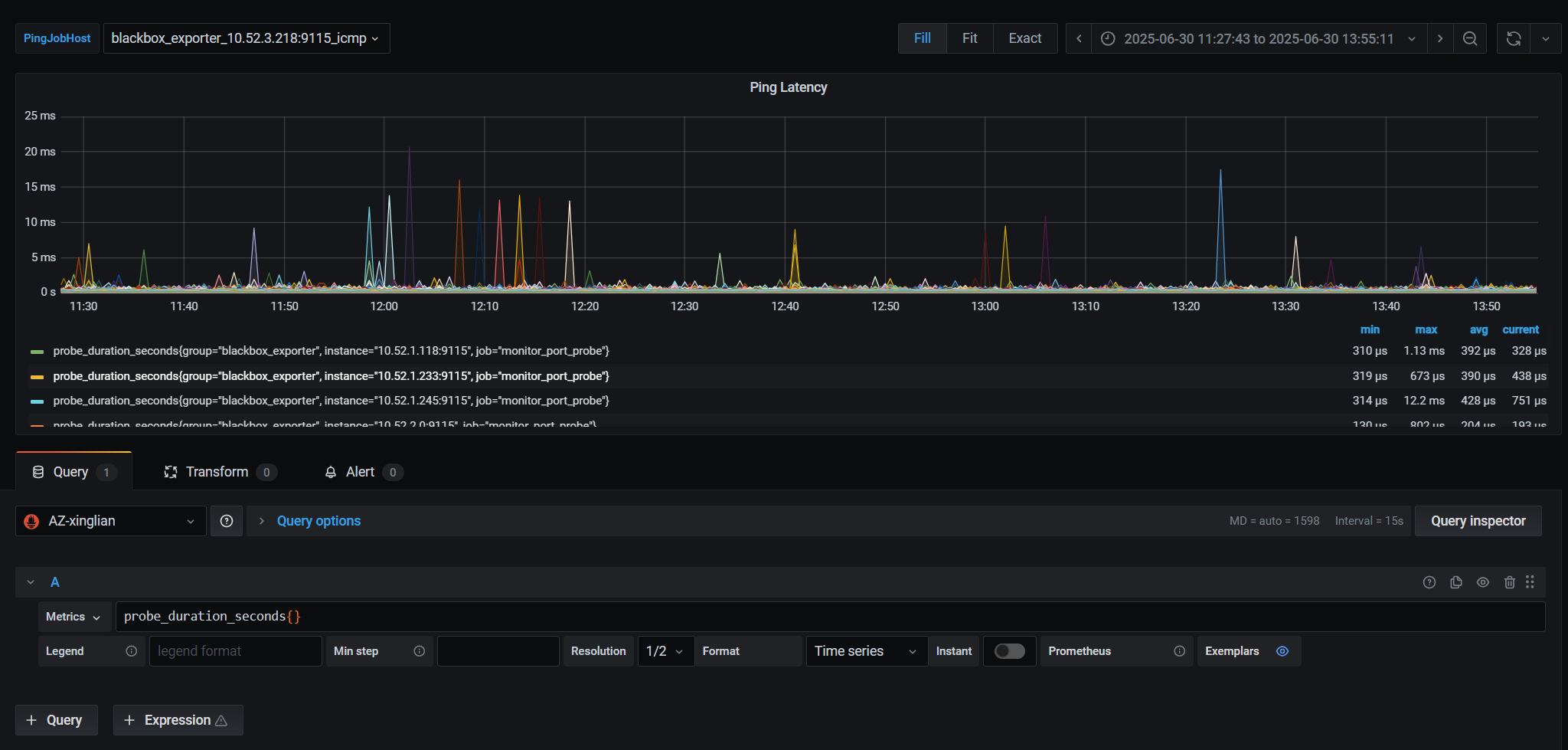Switch to the Transform tab
This screenshot has width=1568, height=750.
pyautogui.click(x=217, y=472)
